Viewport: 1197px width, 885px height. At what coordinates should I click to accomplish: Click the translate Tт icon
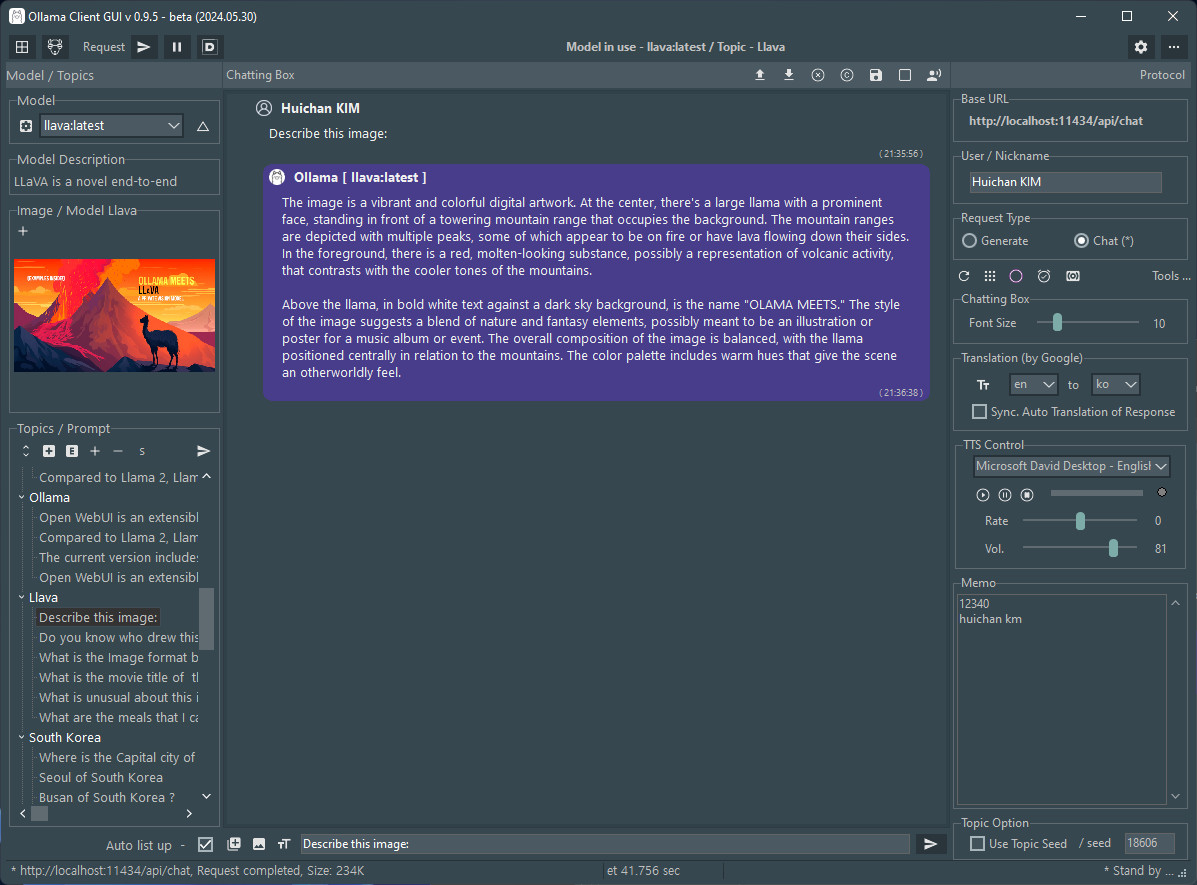pyautogui.click(x=983, y=385)
